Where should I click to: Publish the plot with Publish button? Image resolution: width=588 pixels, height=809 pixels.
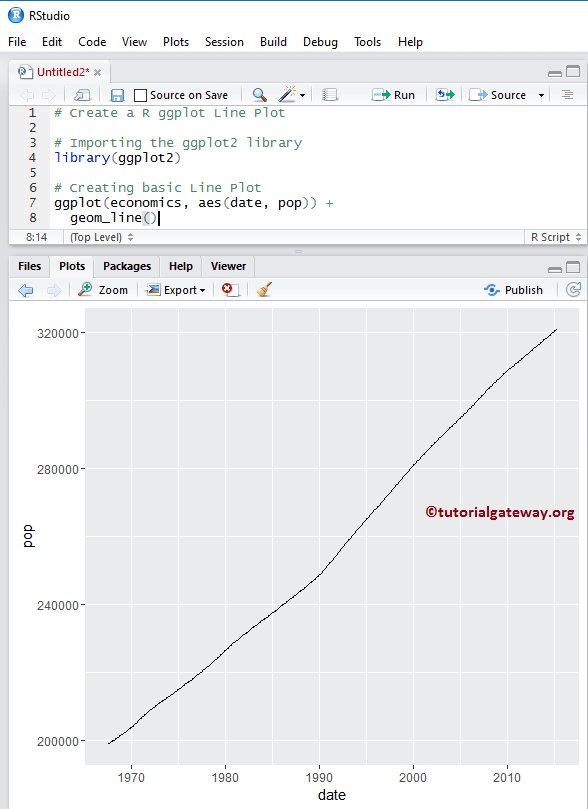coord(514,290)
